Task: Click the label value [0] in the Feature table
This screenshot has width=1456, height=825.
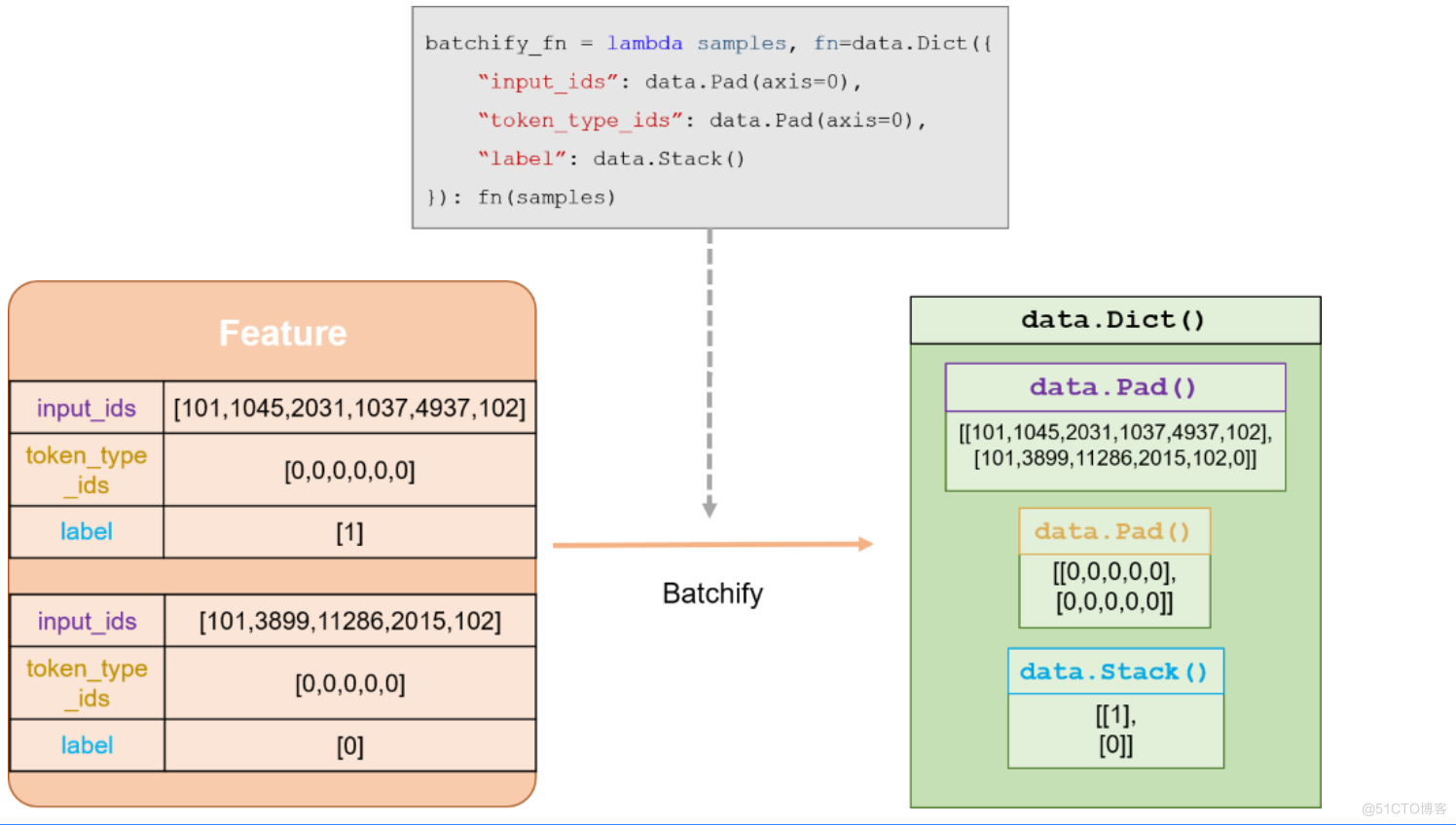Action: (350, 746)
